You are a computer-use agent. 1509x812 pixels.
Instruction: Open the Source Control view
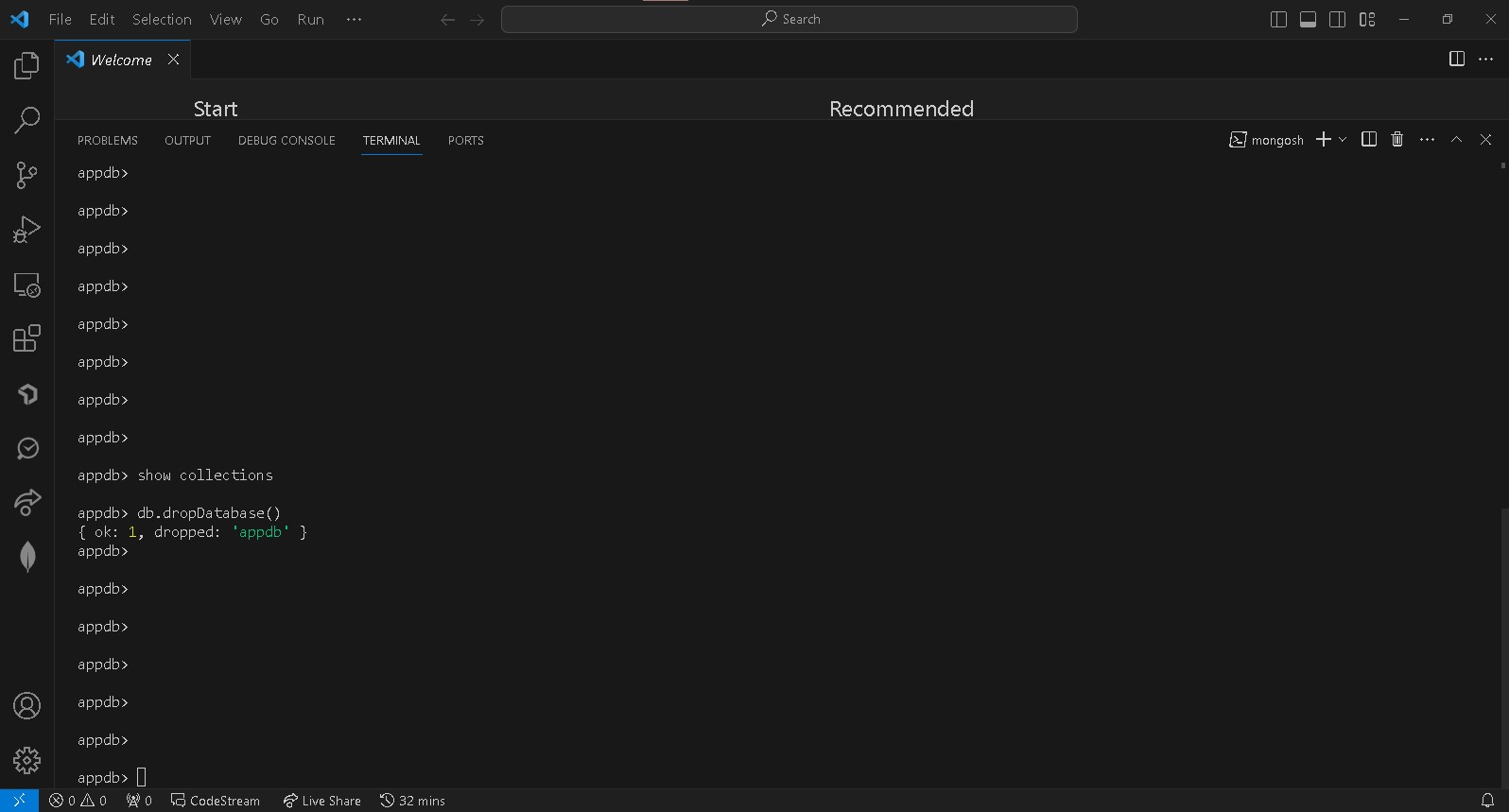click(26, 175)
